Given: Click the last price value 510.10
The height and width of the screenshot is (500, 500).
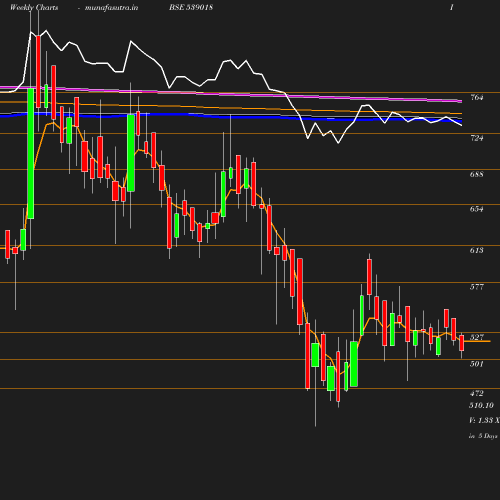Looking at the screenshot, I should pos(481,405).
